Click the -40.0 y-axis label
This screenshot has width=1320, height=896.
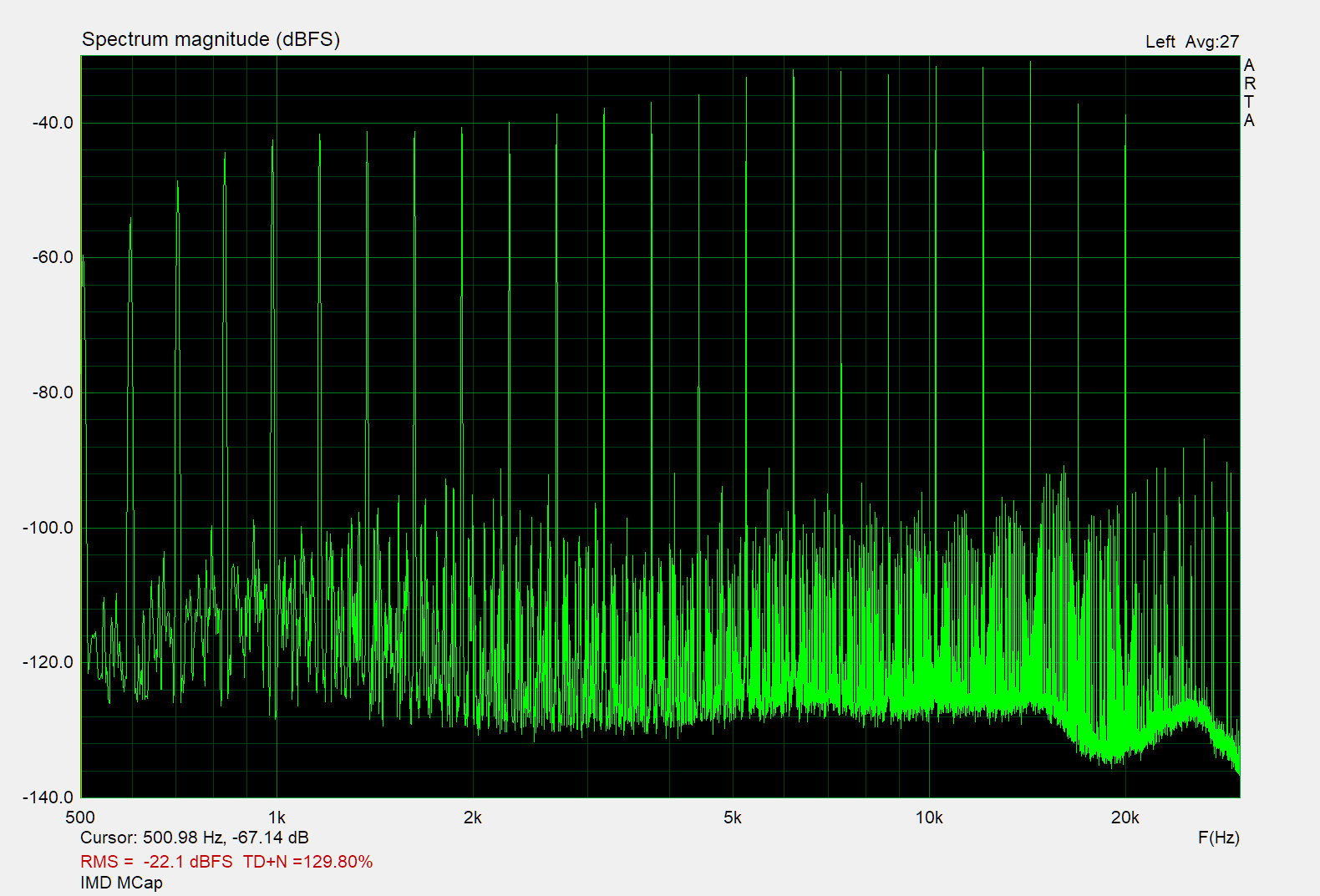53,123
